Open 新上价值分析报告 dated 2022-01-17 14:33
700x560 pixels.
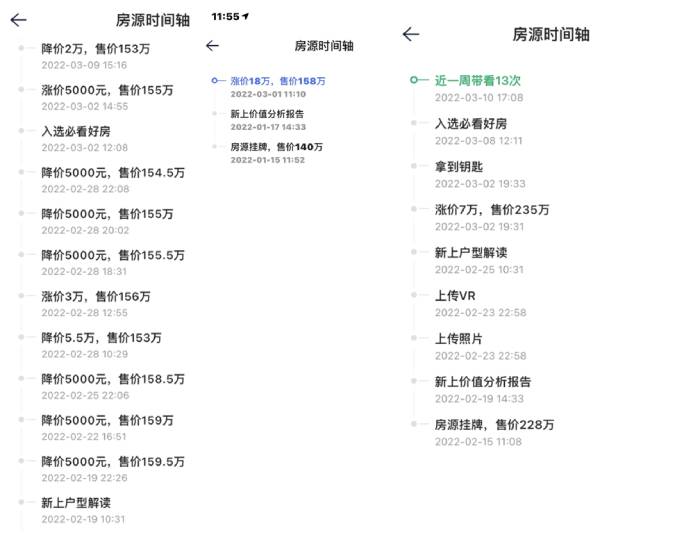[x=267, y=114]
